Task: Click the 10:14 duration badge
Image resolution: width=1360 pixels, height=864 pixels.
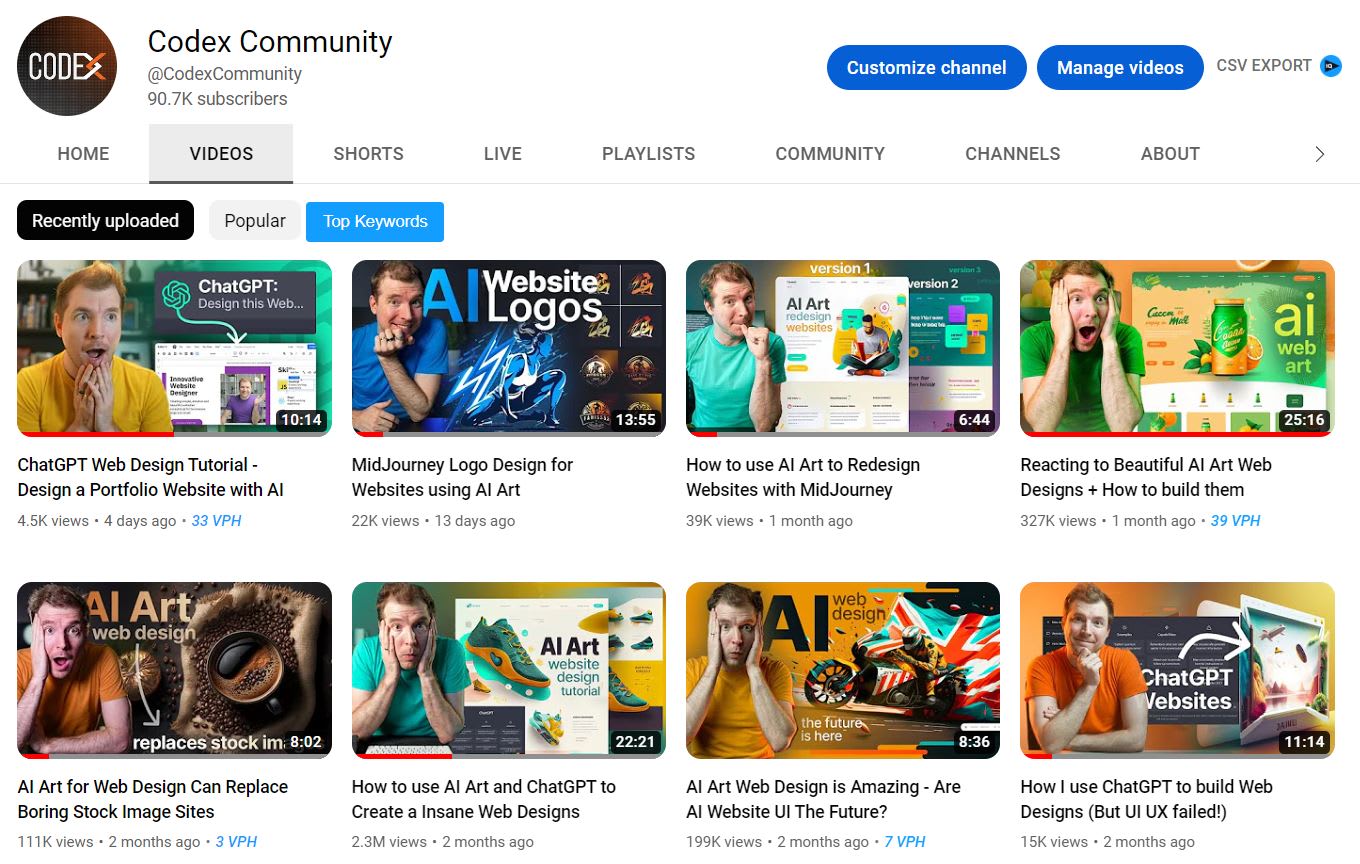Action: [x=301, y=420]
